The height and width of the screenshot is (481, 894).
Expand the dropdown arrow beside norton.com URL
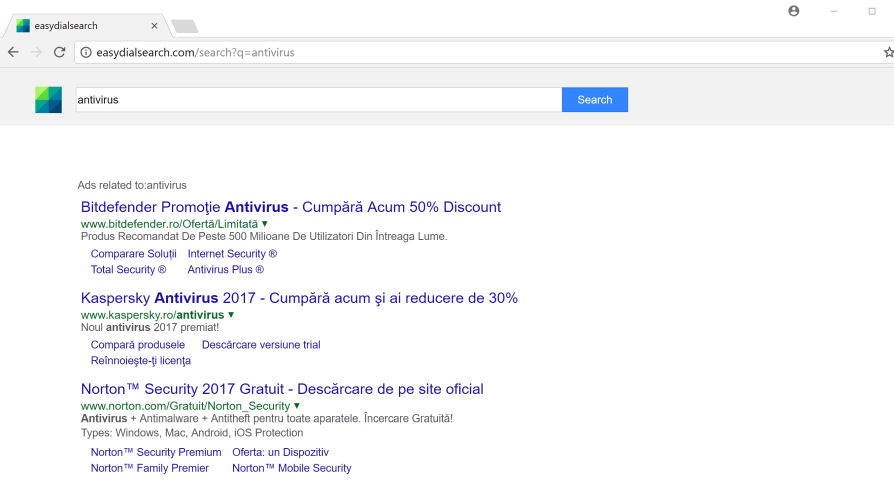click(x=296, y=406)
